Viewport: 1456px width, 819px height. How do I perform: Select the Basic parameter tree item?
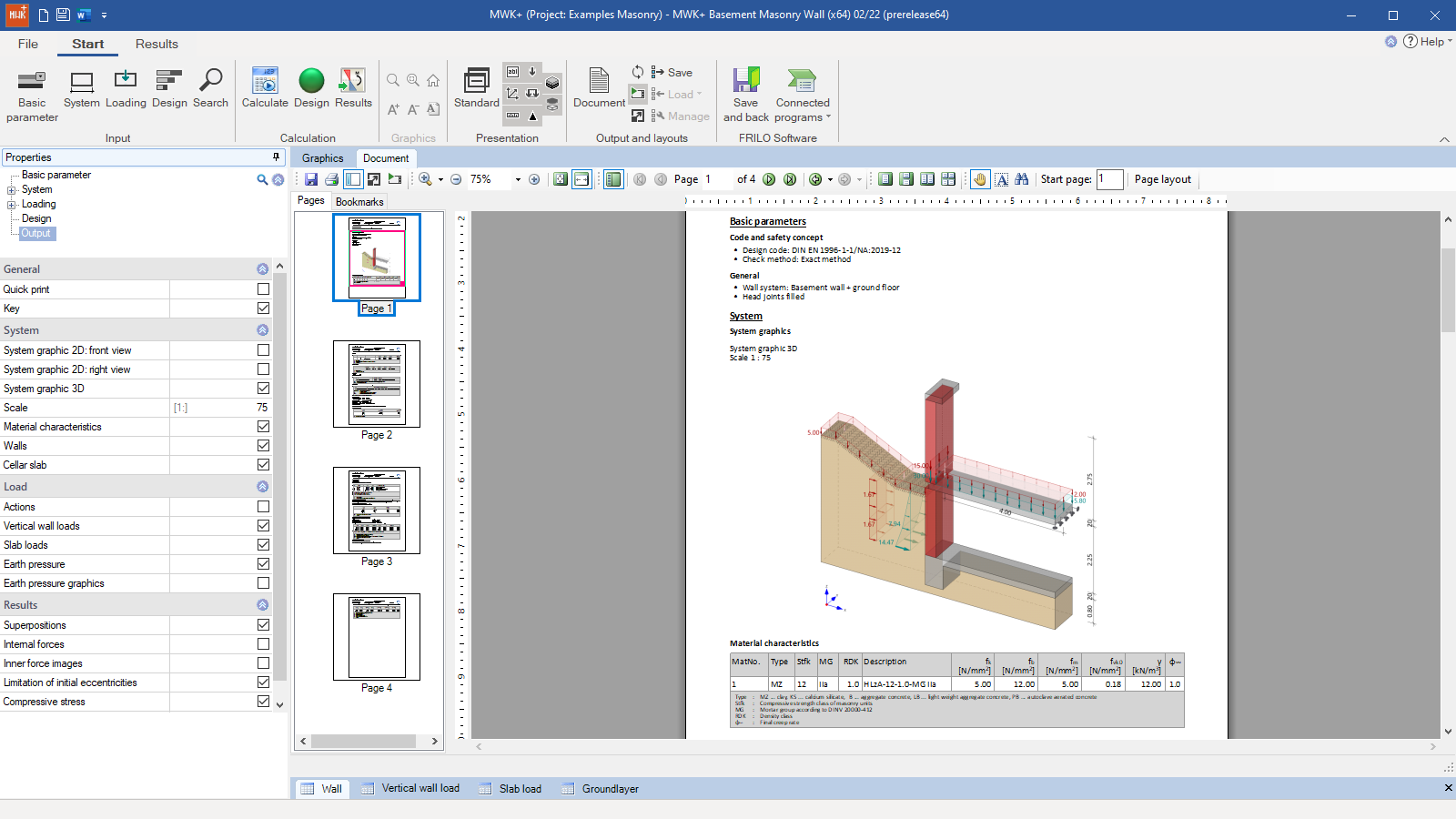(x=56, y=175)
